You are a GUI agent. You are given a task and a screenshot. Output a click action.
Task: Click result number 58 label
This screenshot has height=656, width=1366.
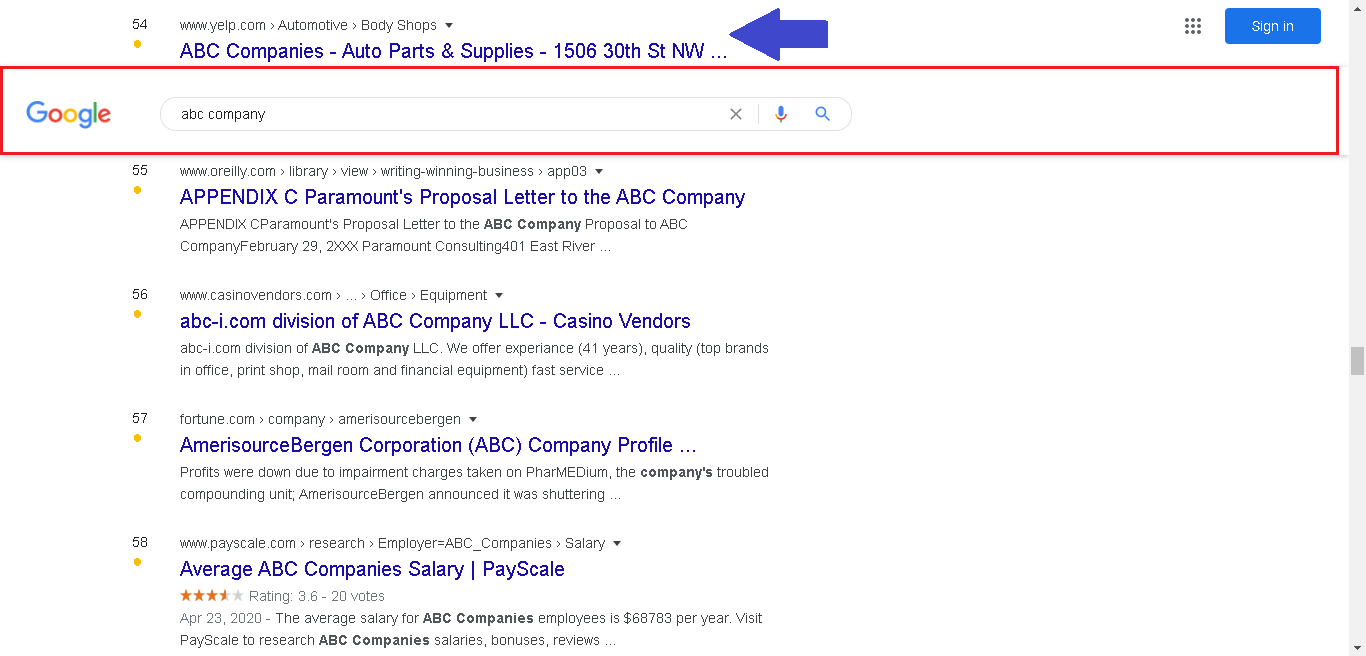click(140, 542)
